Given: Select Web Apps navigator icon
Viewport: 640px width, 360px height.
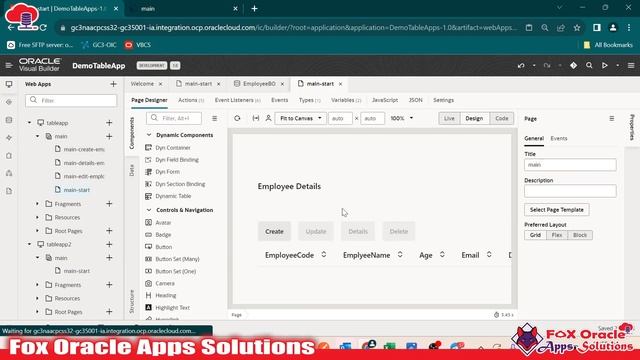Looking at the screenshot, I should [9, 84].
